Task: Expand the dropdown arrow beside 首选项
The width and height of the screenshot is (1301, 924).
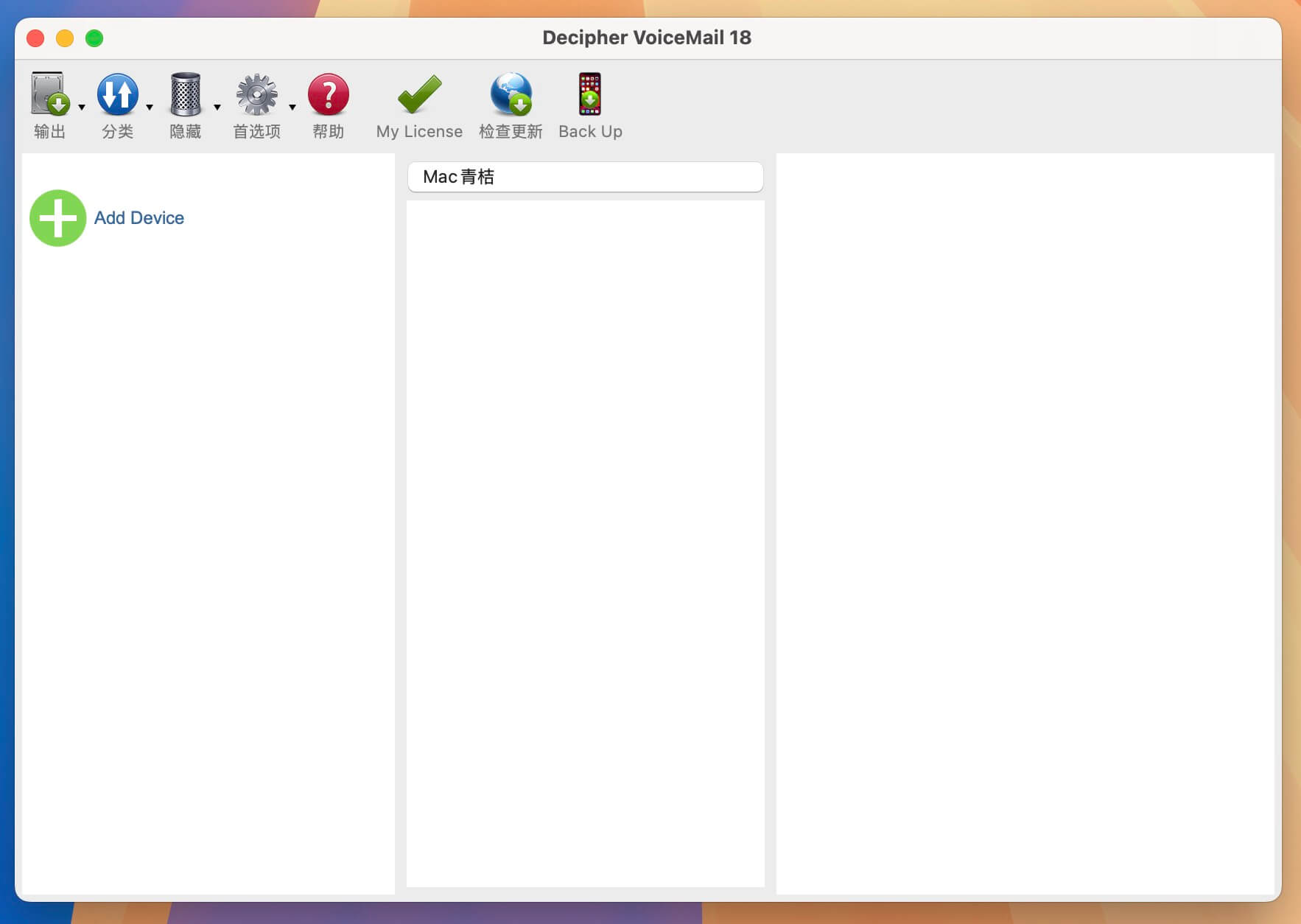Action: [x=292, y=108]
